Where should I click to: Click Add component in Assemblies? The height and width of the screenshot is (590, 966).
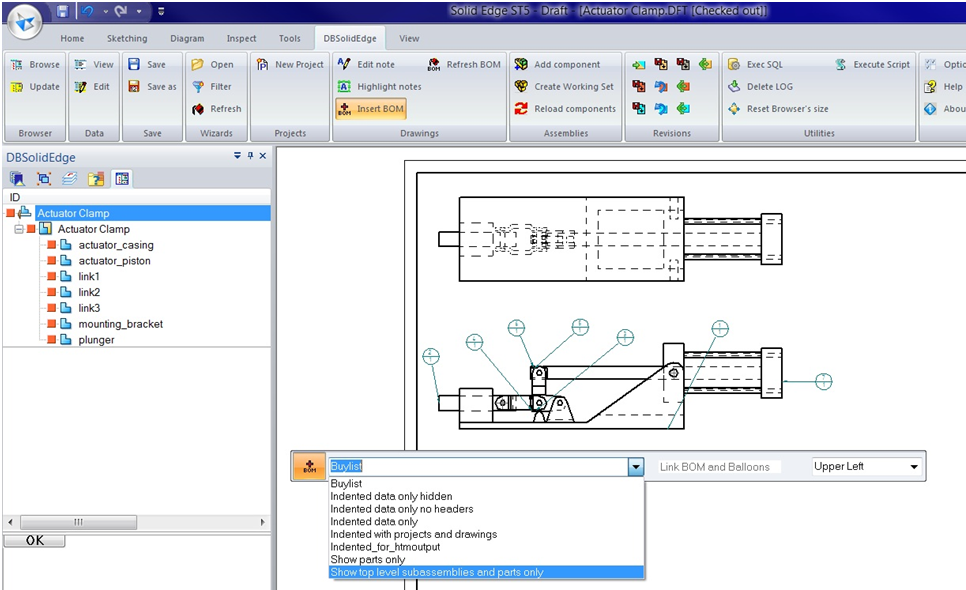click(x=557, y=65)
